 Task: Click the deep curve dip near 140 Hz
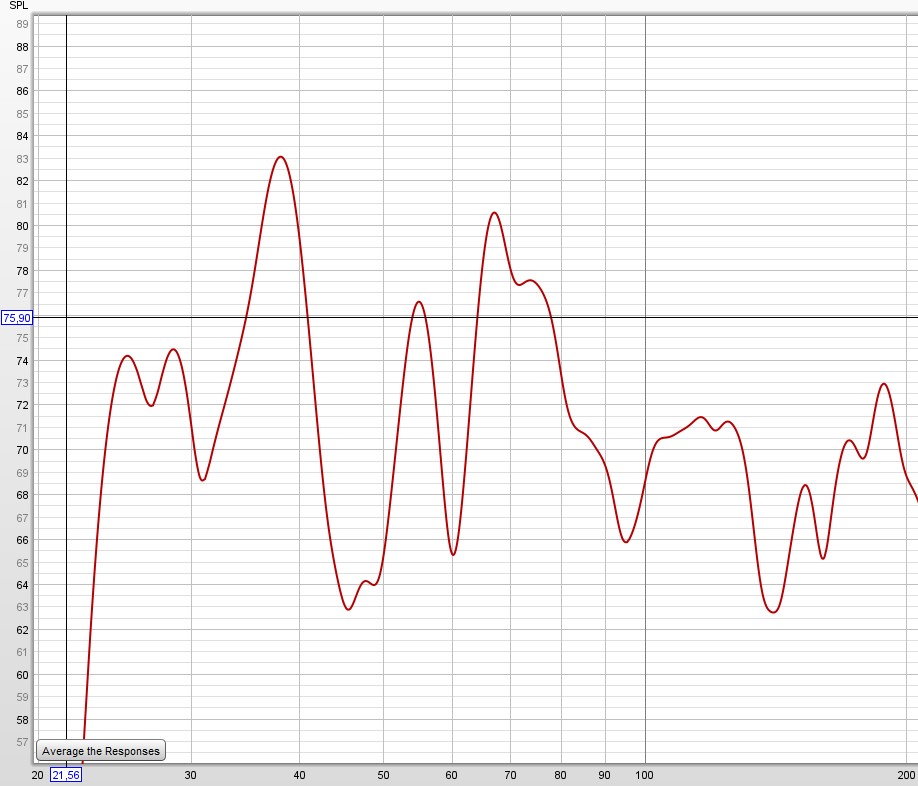pyautogui.click(x=773, y=612)
